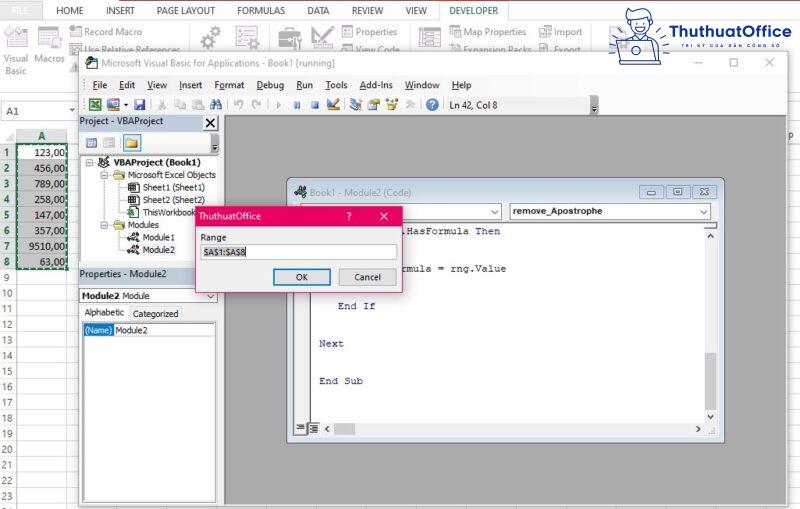Click OK in ThuthuatOffice dialog

coord(302,277)
